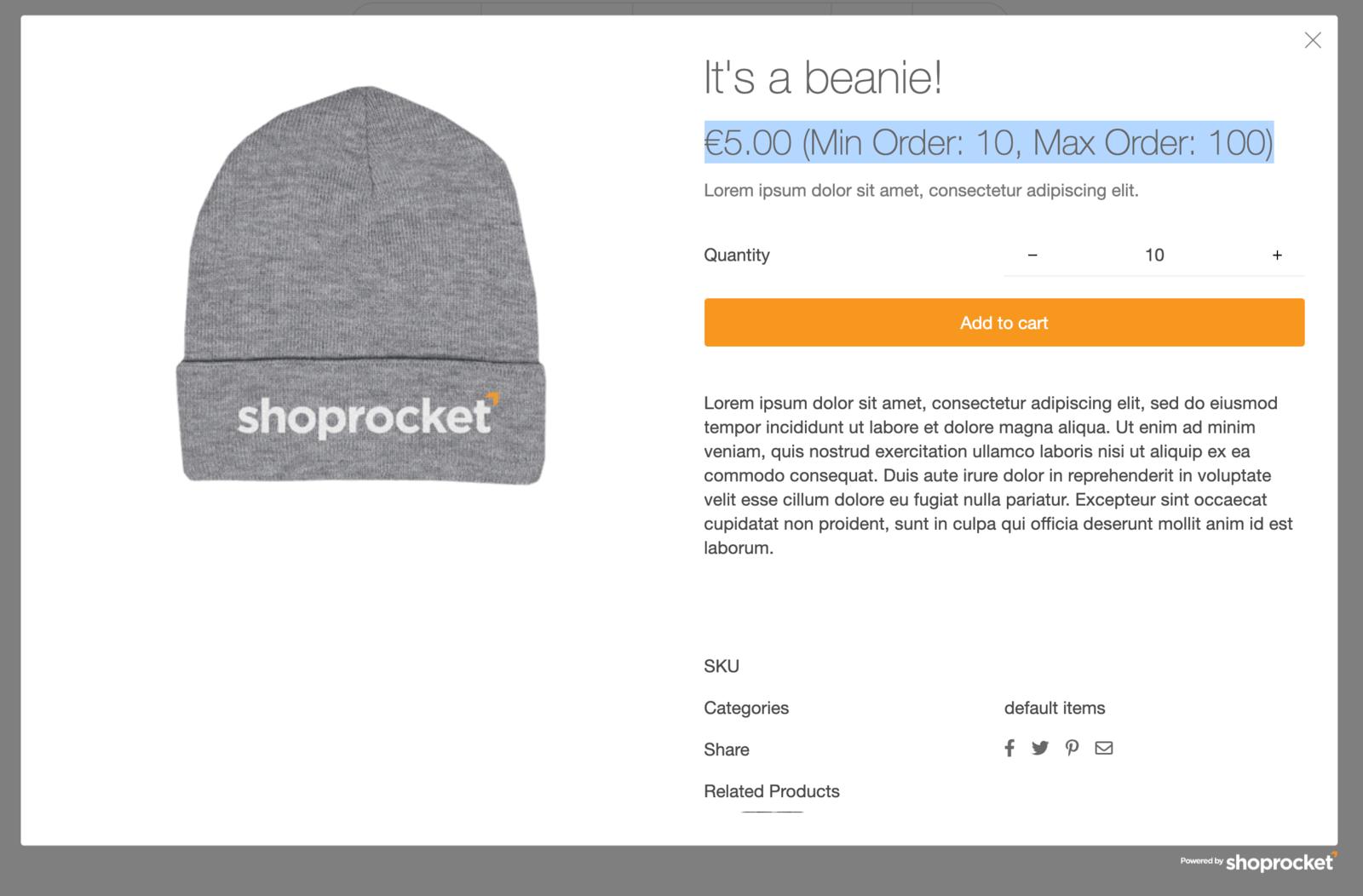The width and height of the screenshot is (1363, 896).
Task: Click the short Lorem ipsum summary line
Action: 921,191
